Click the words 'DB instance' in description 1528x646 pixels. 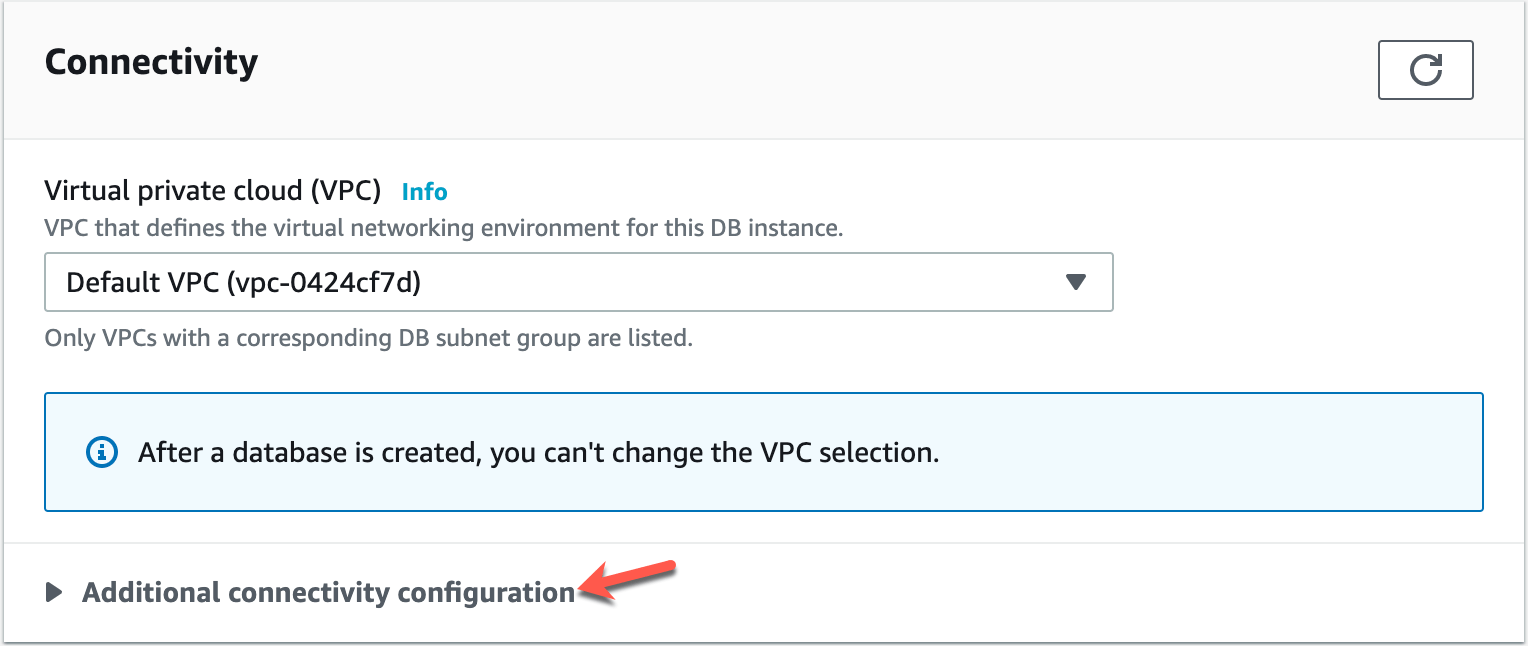coord(785,228)
